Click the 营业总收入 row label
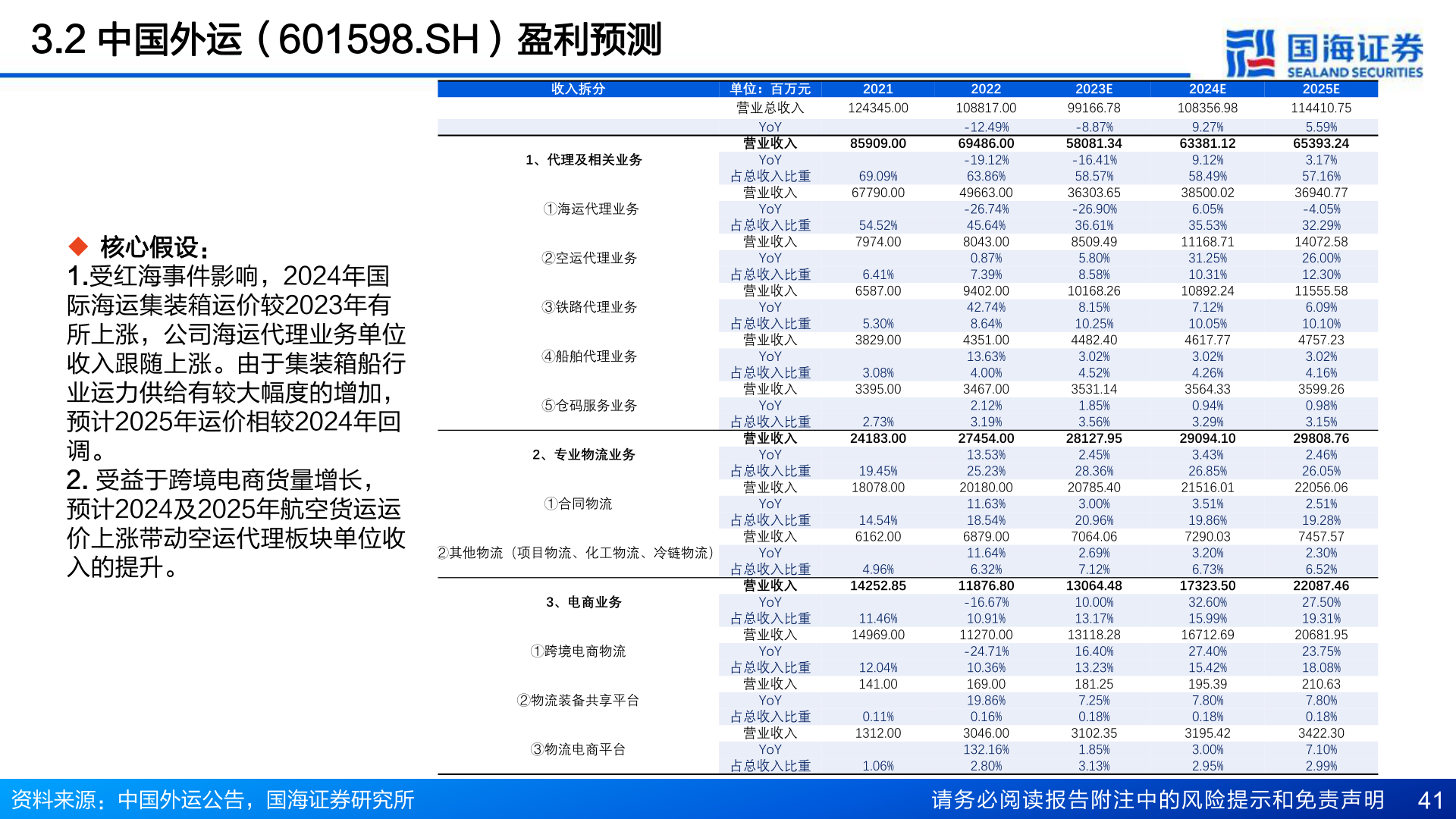The width and height of the screenshot is (1456, 819). tap(770, 108)
